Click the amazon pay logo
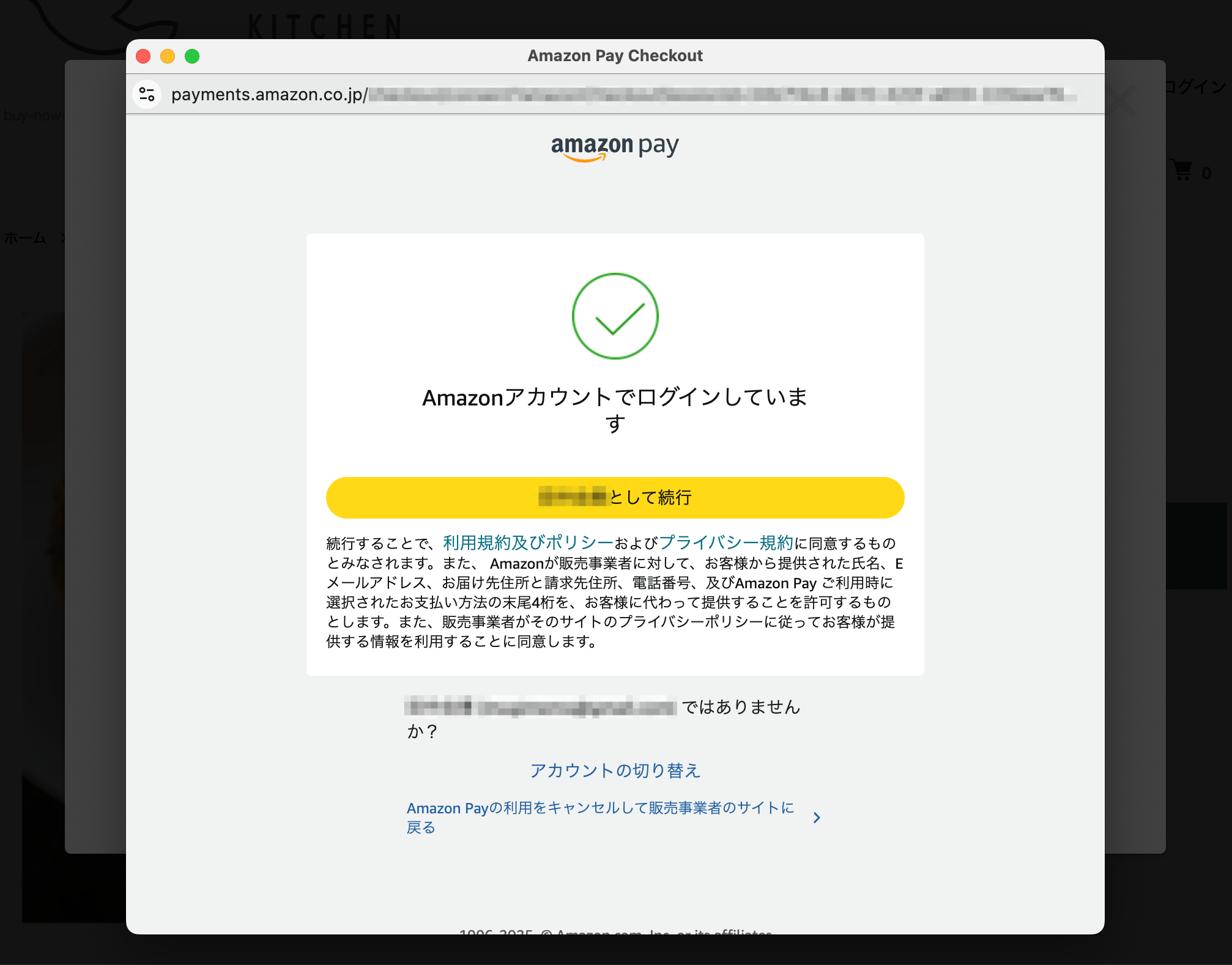This screenshot has height=965, width=1232. point(615,147)
